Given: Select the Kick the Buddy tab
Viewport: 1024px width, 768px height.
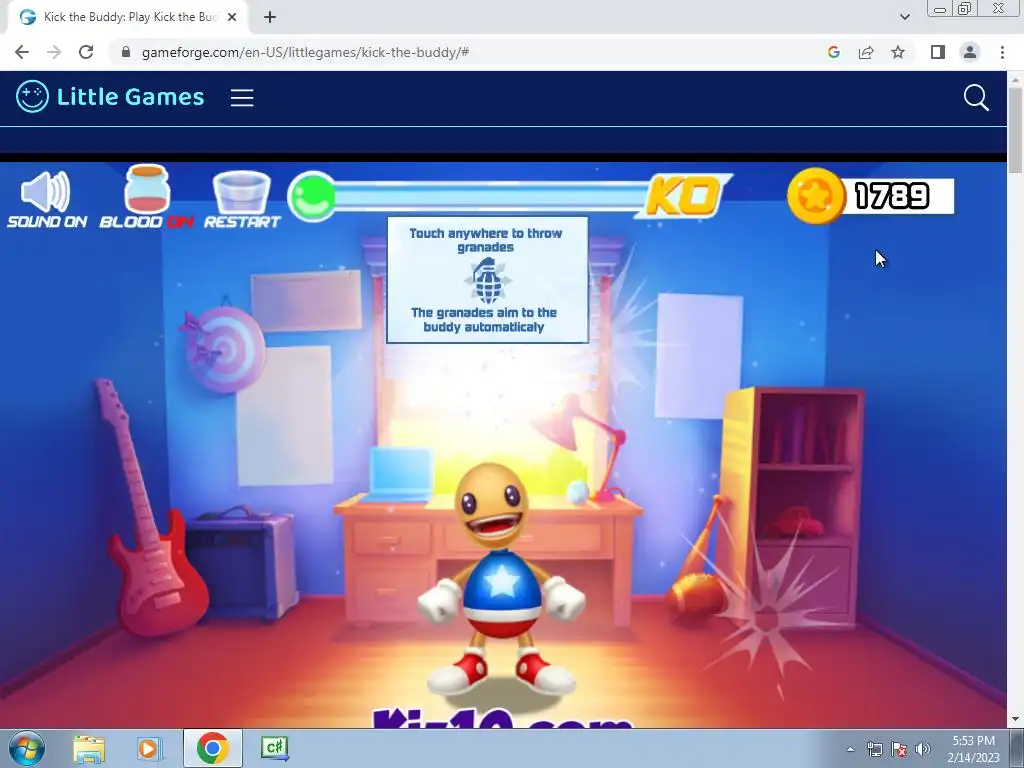Looking at the screenshot, I should click(x=127, y=17).
